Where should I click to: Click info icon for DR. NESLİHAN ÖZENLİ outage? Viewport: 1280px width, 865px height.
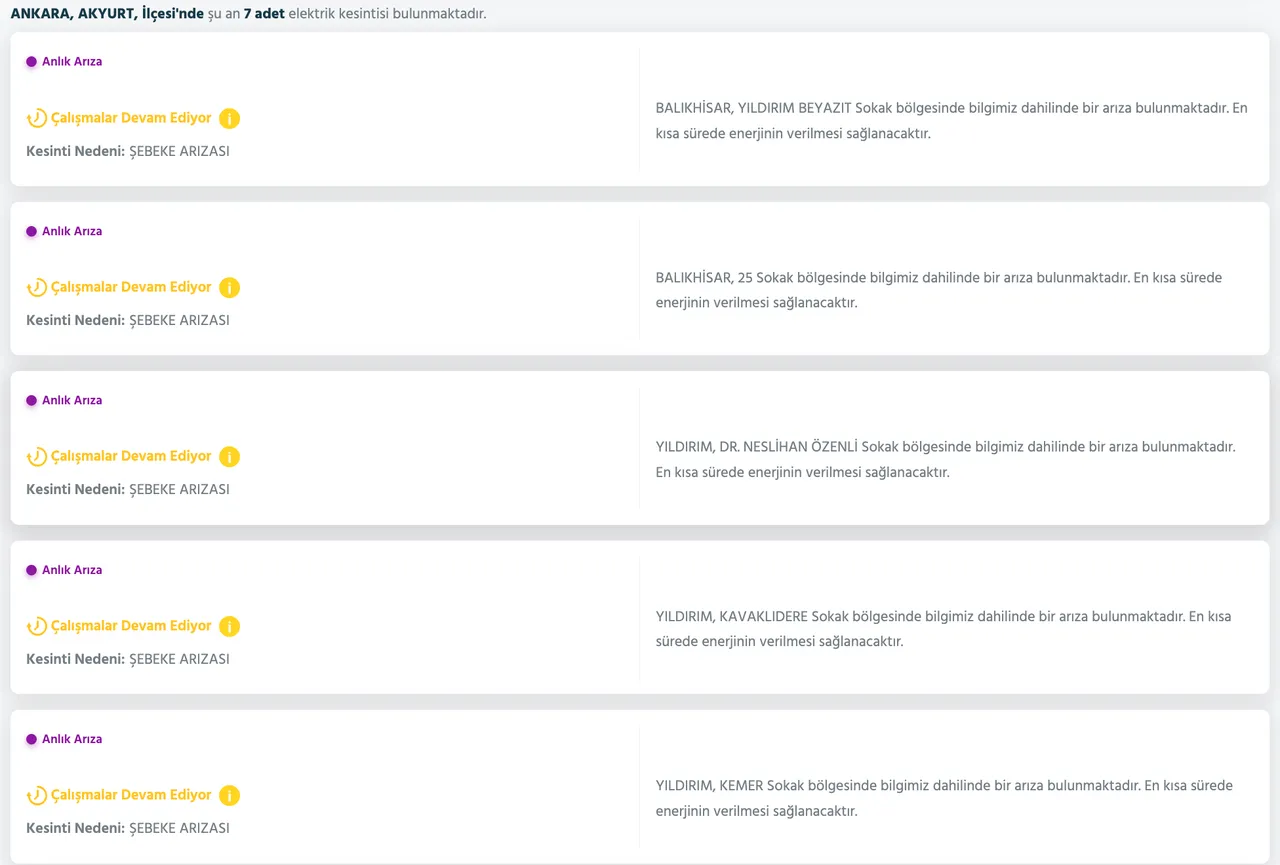(229, 457)
